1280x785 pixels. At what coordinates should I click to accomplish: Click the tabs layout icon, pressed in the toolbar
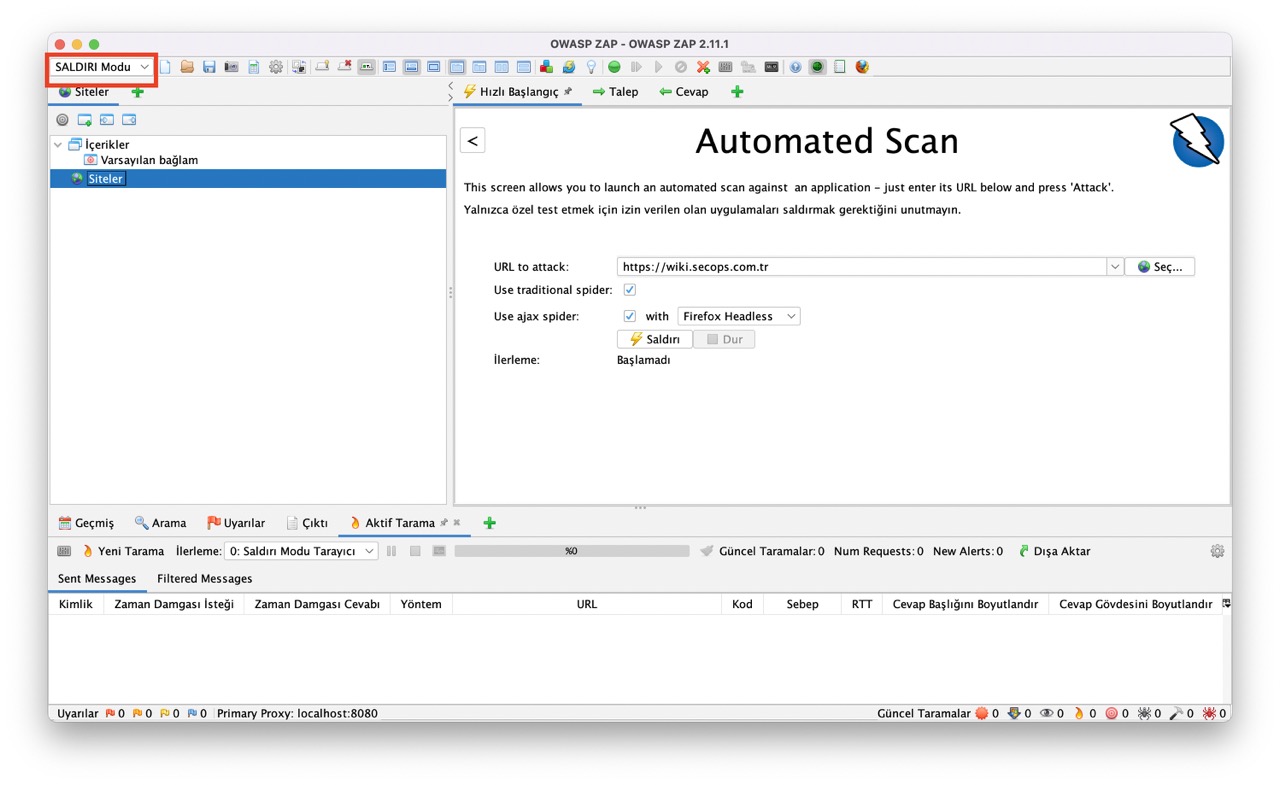(x=457, y=67)
